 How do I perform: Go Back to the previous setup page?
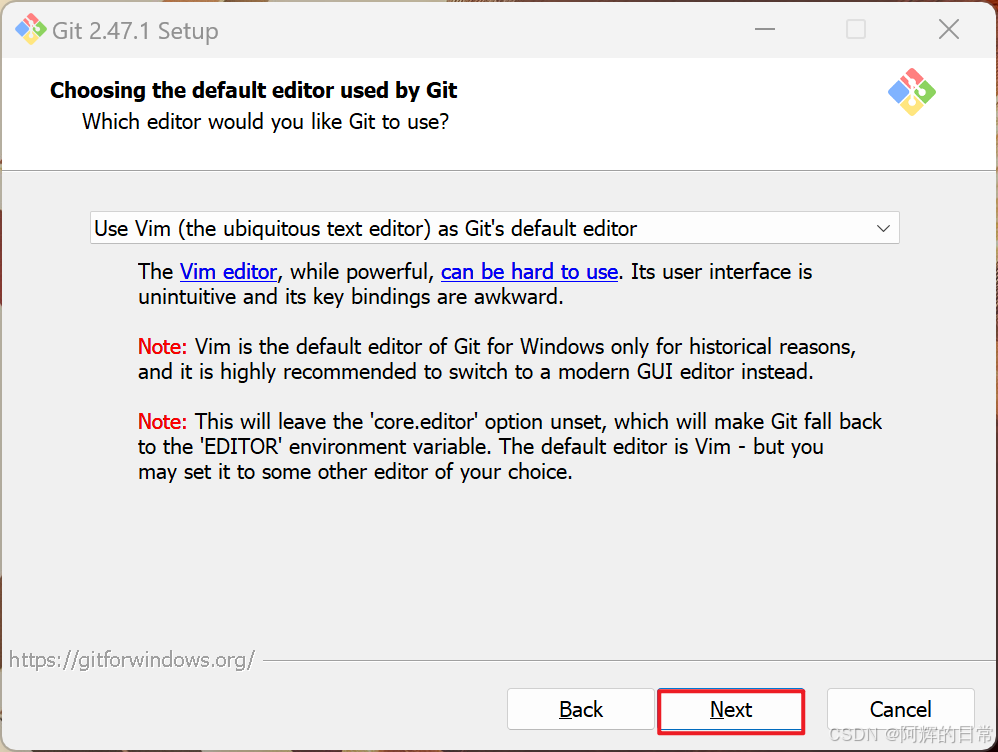click(x=580, y=709)
